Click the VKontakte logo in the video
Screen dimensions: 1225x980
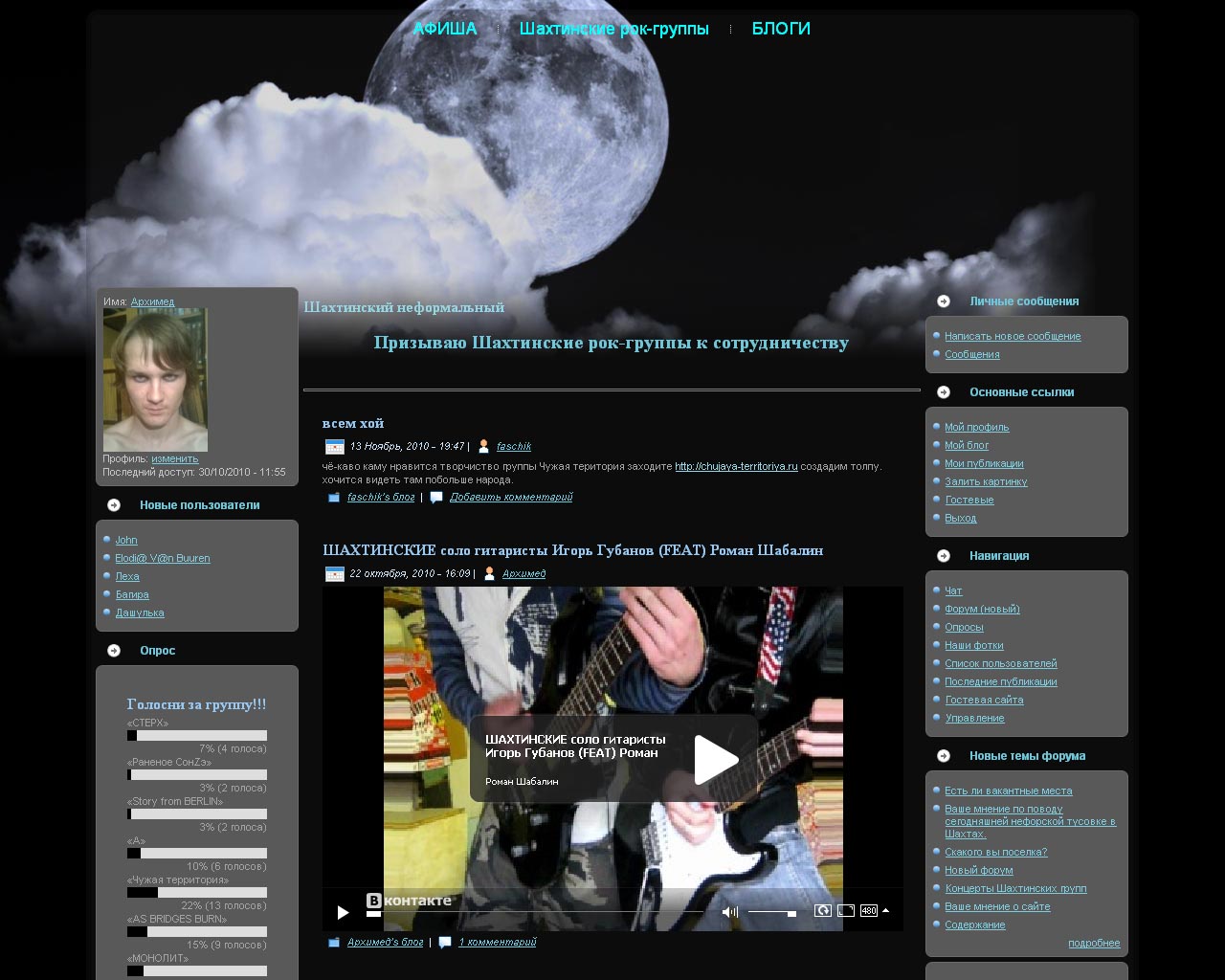(409, 901)
